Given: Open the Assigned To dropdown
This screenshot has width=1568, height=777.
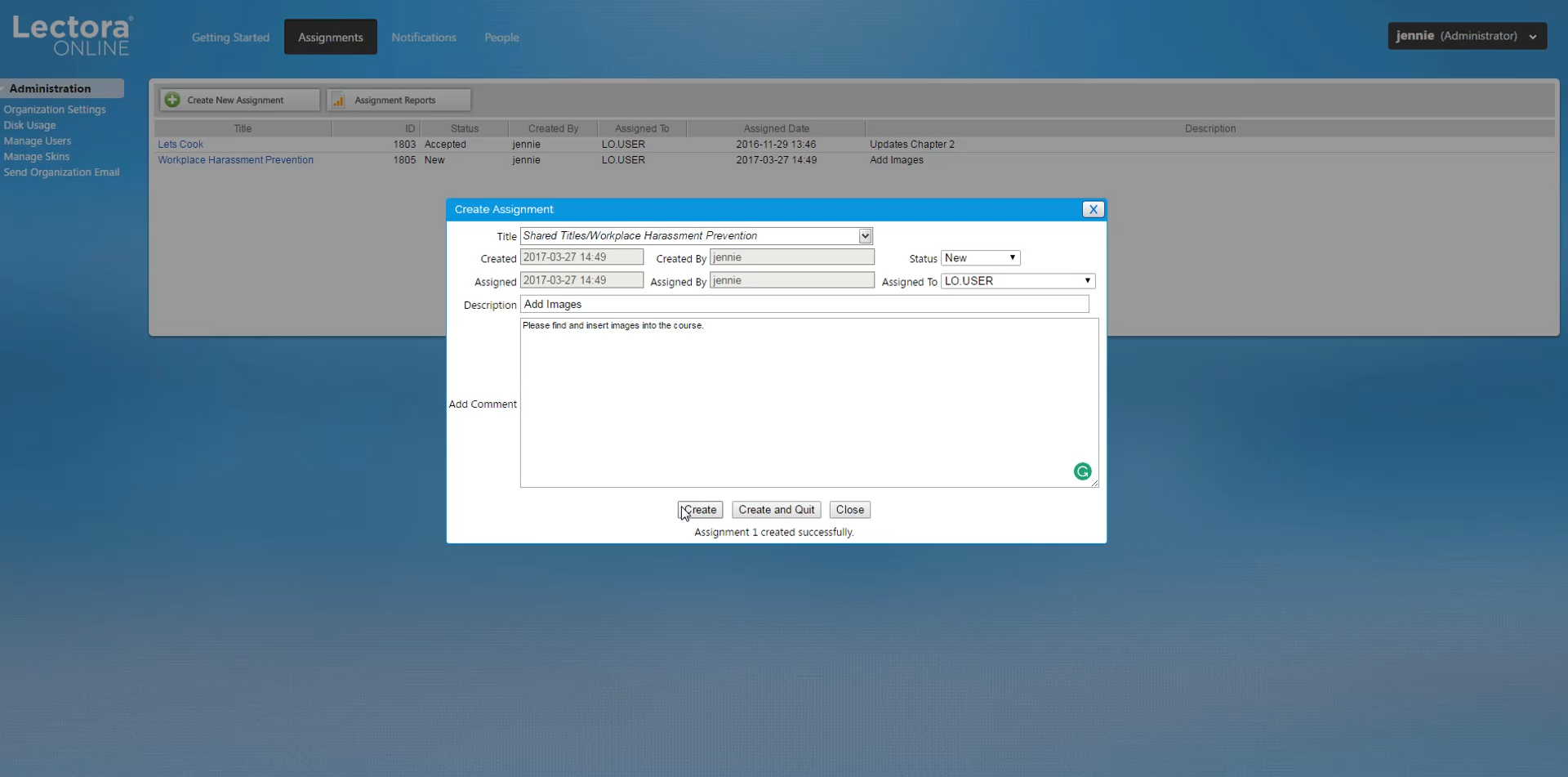Looking at the screenshot, I should click(1018, 281).
